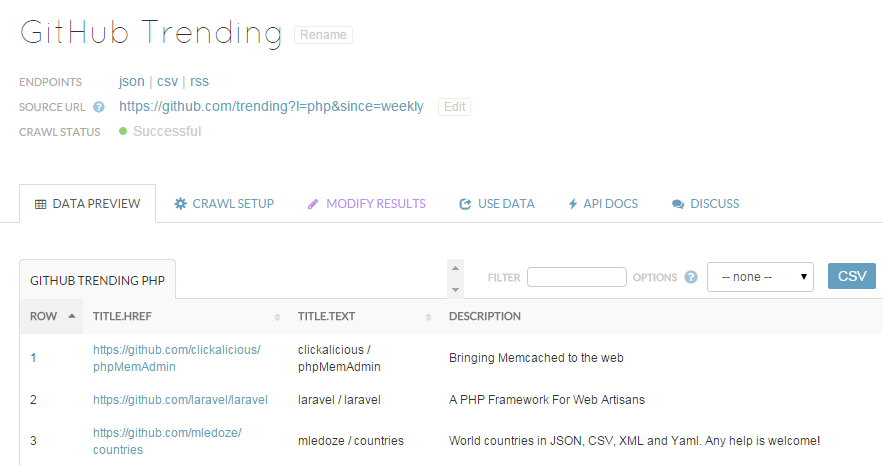The width and height of the screenshot is (883, 466).
Task: Click the chat bubbles icon on Discuss
Action: [x=678, y=204]
